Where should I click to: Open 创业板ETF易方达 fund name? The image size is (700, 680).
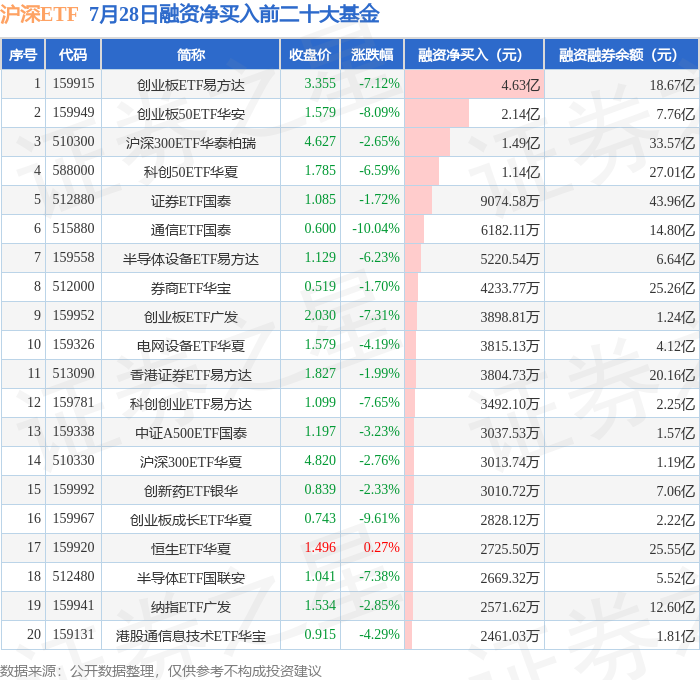click(191, 85)
